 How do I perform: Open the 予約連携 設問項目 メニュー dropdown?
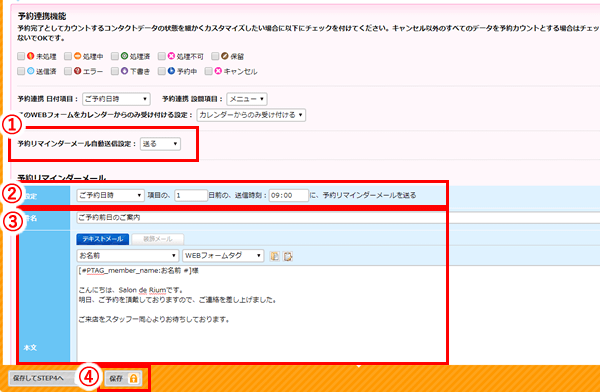[x=247, y=99]
